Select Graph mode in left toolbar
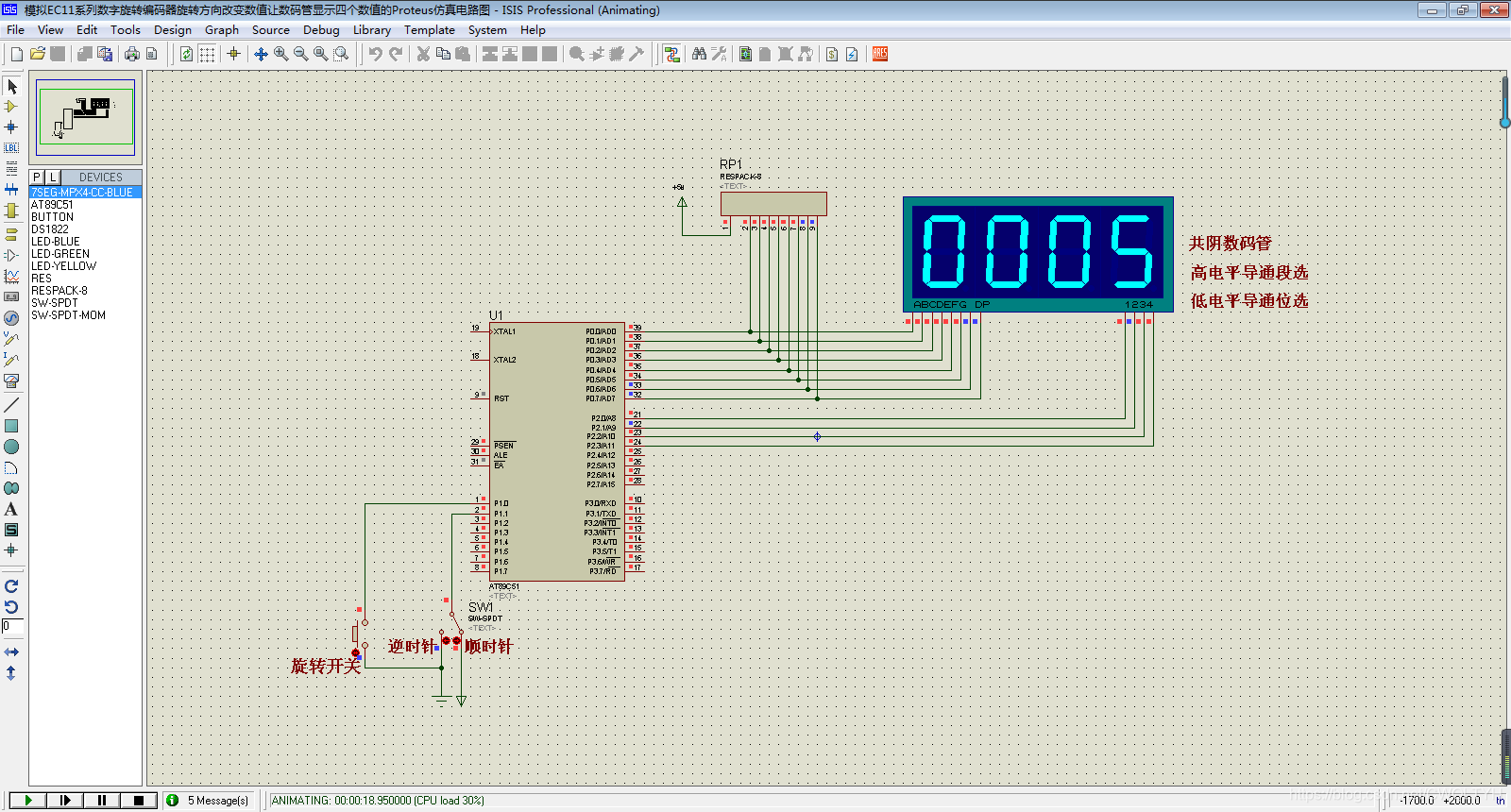 (x=11, y=277)
